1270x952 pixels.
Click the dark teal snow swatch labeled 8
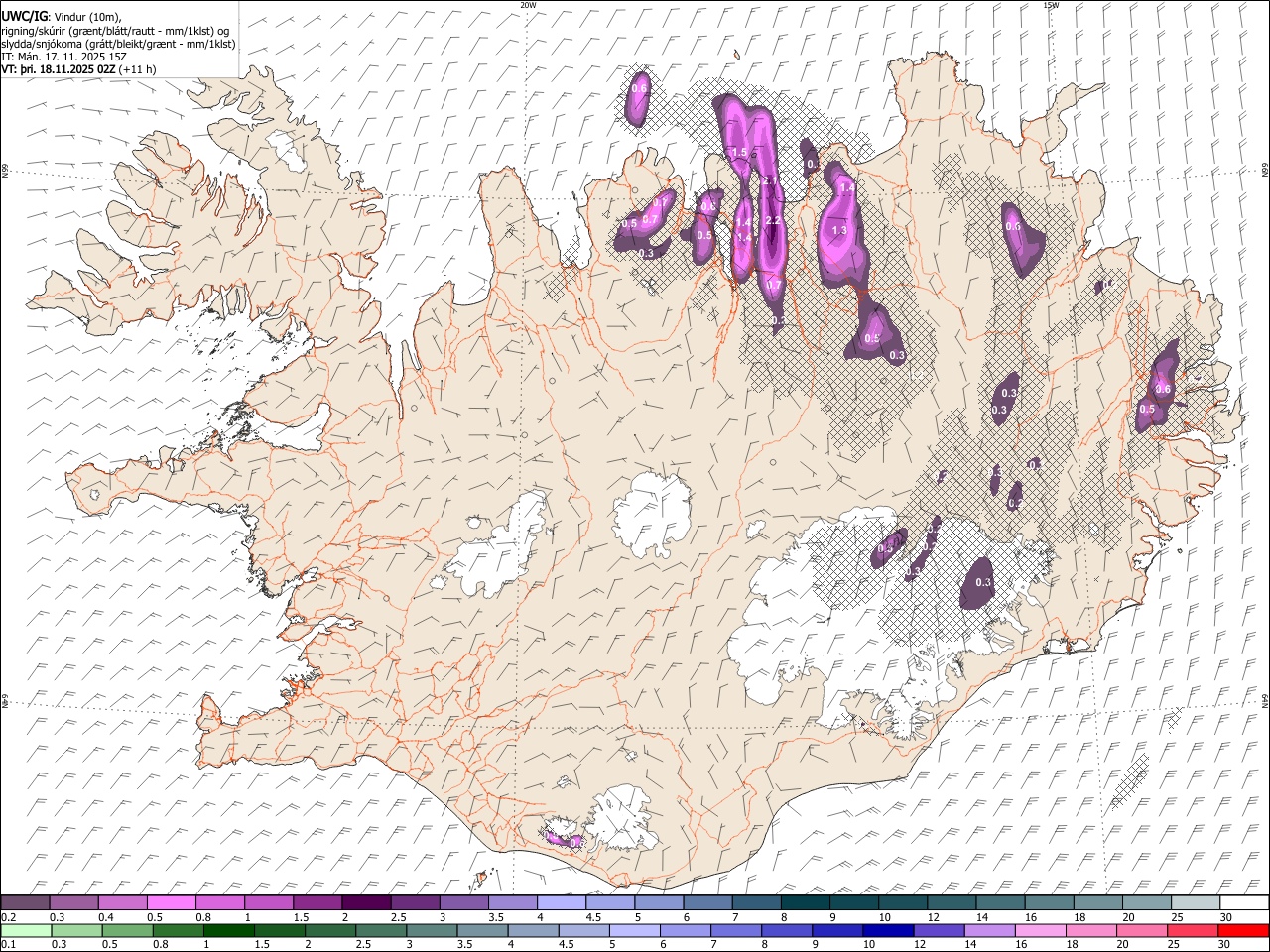coord(805,902)
